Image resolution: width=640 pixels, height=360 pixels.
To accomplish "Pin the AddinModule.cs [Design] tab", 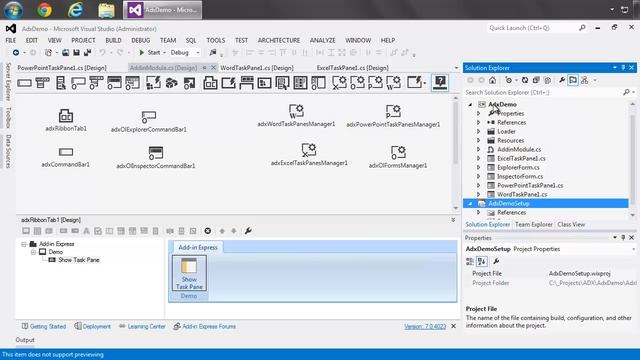I will (x=204, y=68).
